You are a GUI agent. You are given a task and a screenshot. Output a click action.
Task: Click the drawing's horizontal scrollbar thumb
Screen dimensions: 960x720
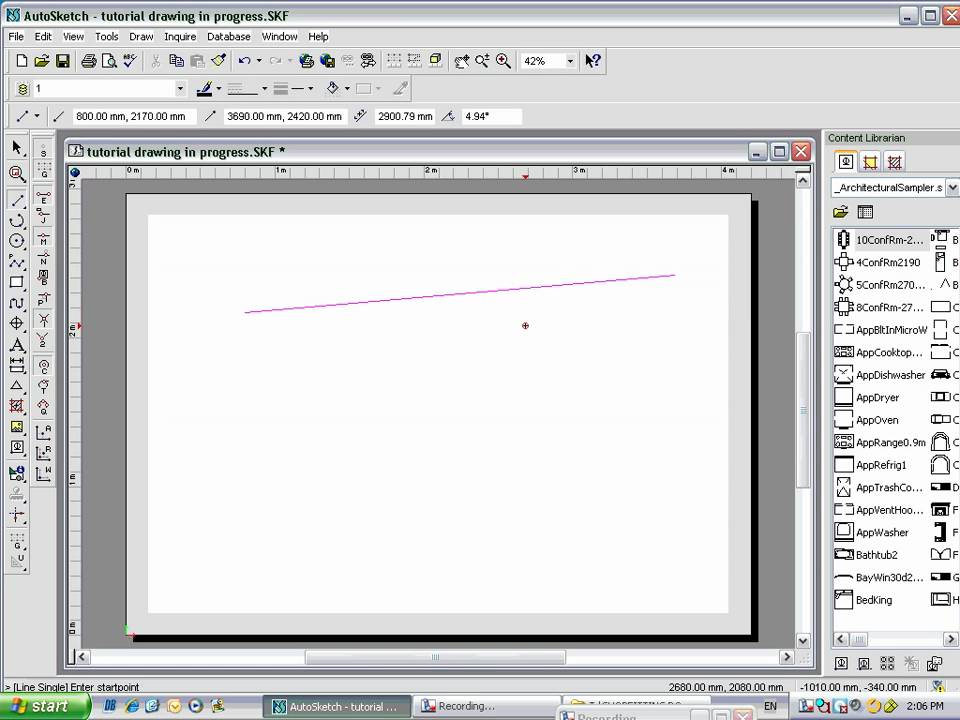click(435, 657)
